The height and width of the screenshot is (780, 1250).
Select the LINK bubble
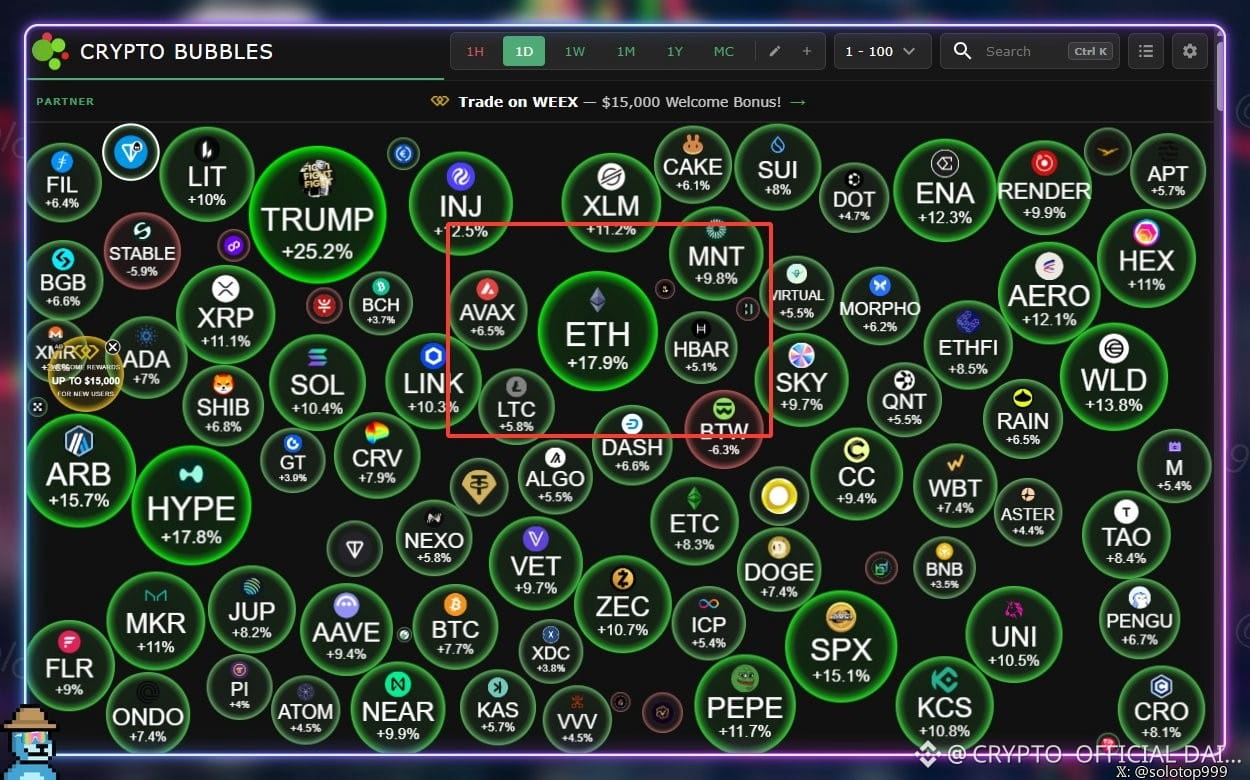click(x=434, y=381)
